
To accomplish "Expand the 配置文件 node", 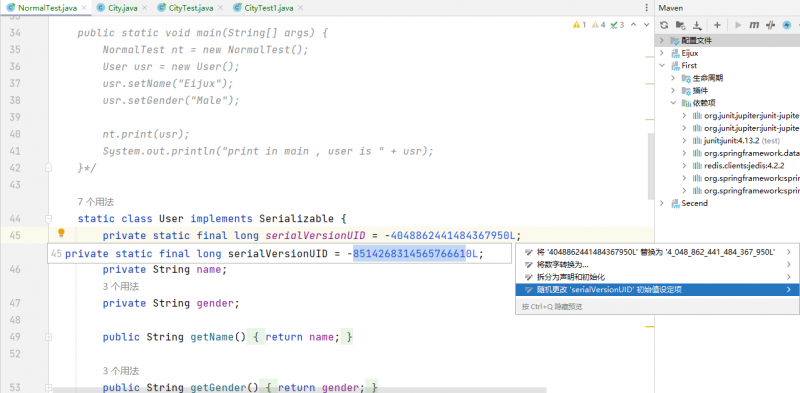I will click(x=662, y=40).
